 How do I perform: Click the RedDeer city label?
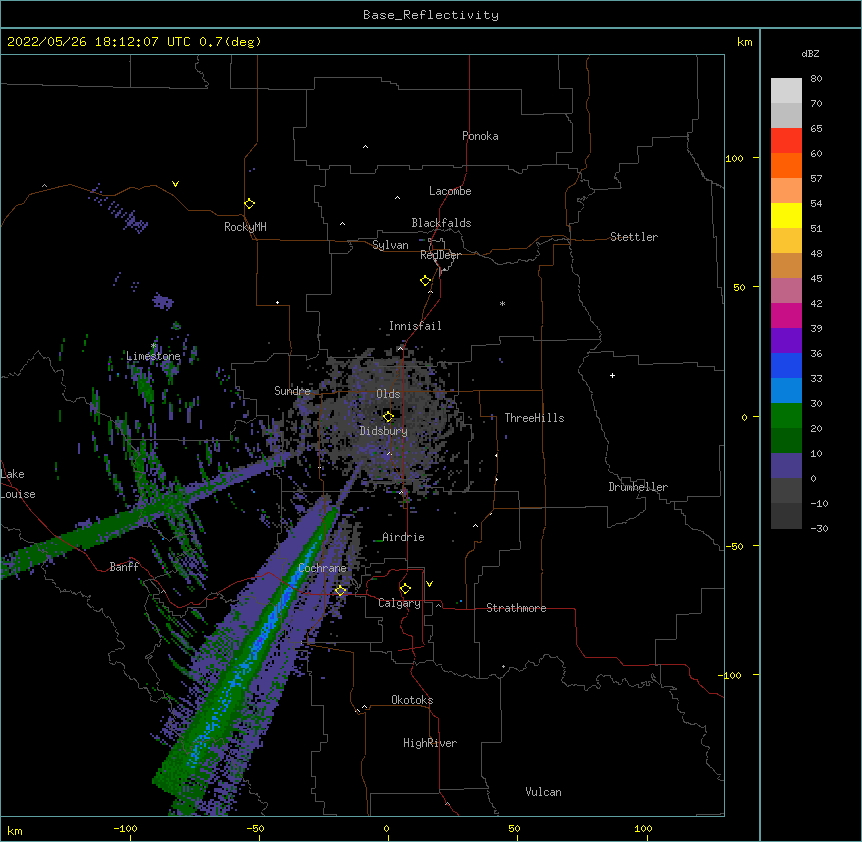[x=440, y=255]
